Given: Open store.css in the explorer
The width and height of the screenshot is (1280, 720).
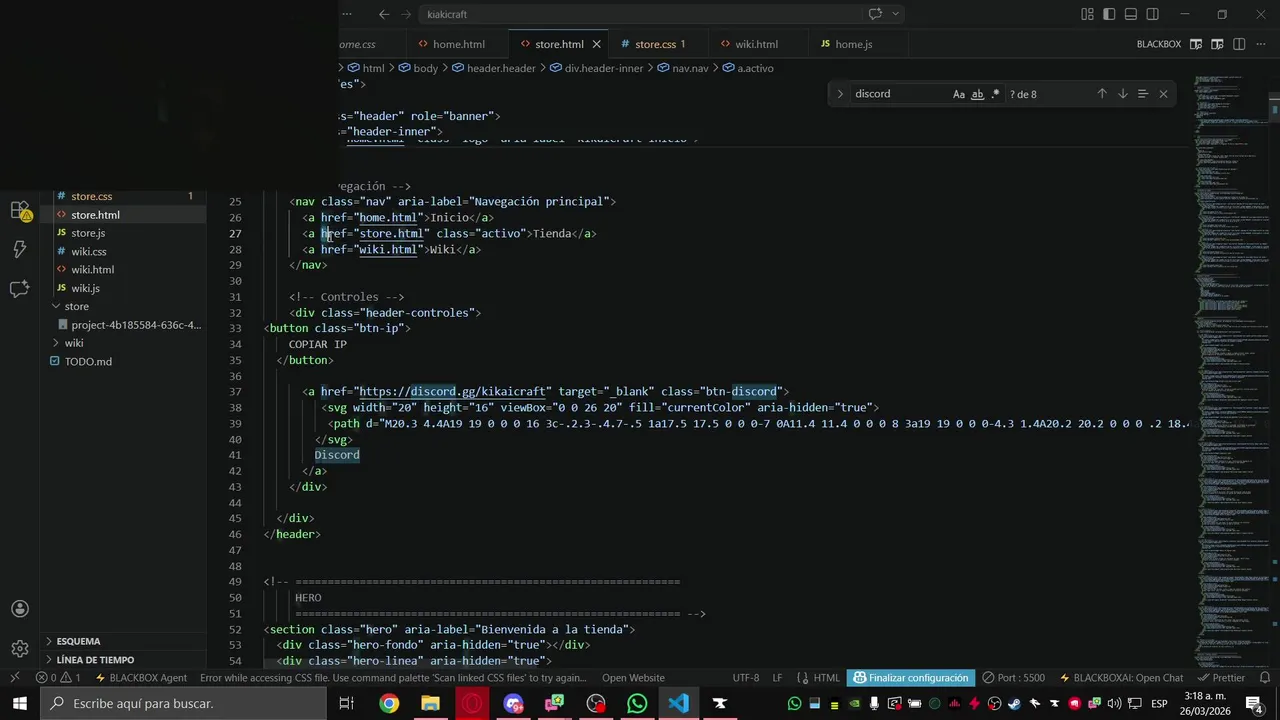Looking at the screenshot, I should pyautogui.click(x=124, y=196).
